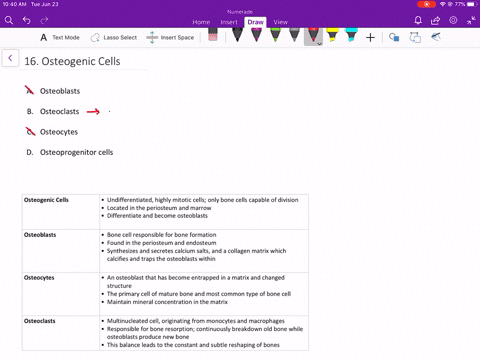The image size is (480, 360).
Task: Add a new pen with plus
Action: pos(370,38)
